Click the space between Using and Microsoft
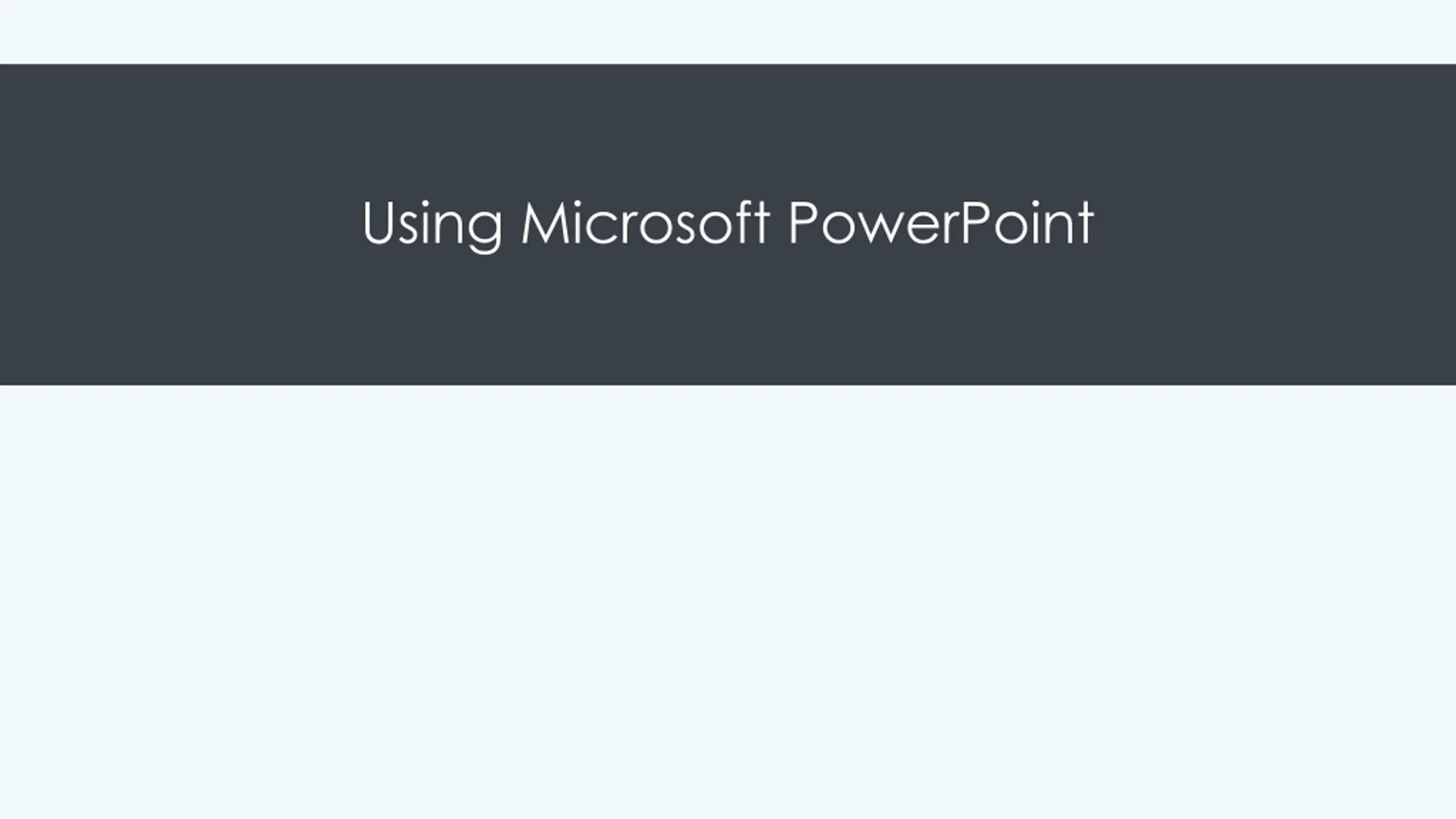Image resolution: width=1456 pixels, height=819 pixels. (512, 225)
